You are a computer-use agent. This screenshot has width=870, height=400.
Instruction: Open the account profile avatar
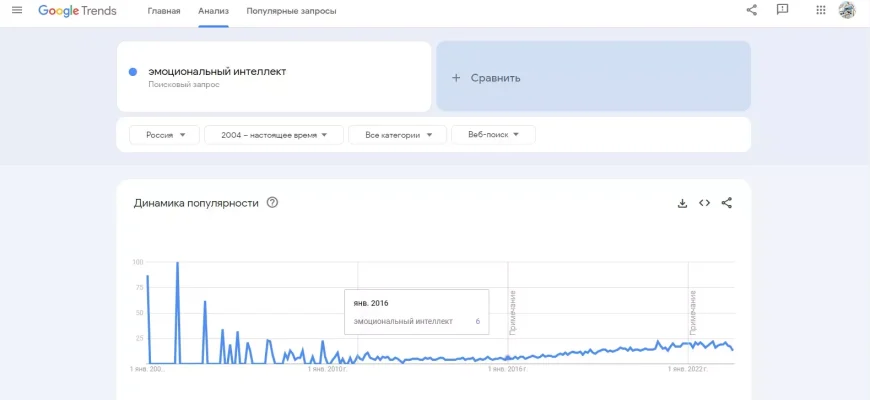tap(847, 11)
